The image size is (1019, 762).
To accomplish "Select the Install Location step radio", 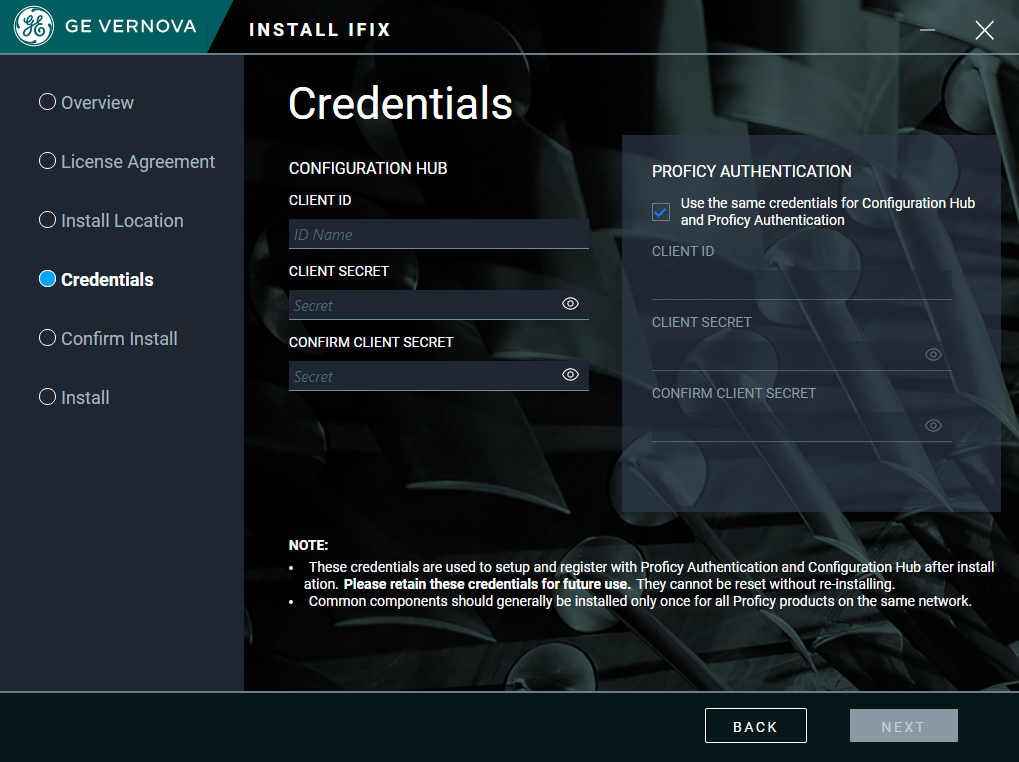I will [47, 220].
